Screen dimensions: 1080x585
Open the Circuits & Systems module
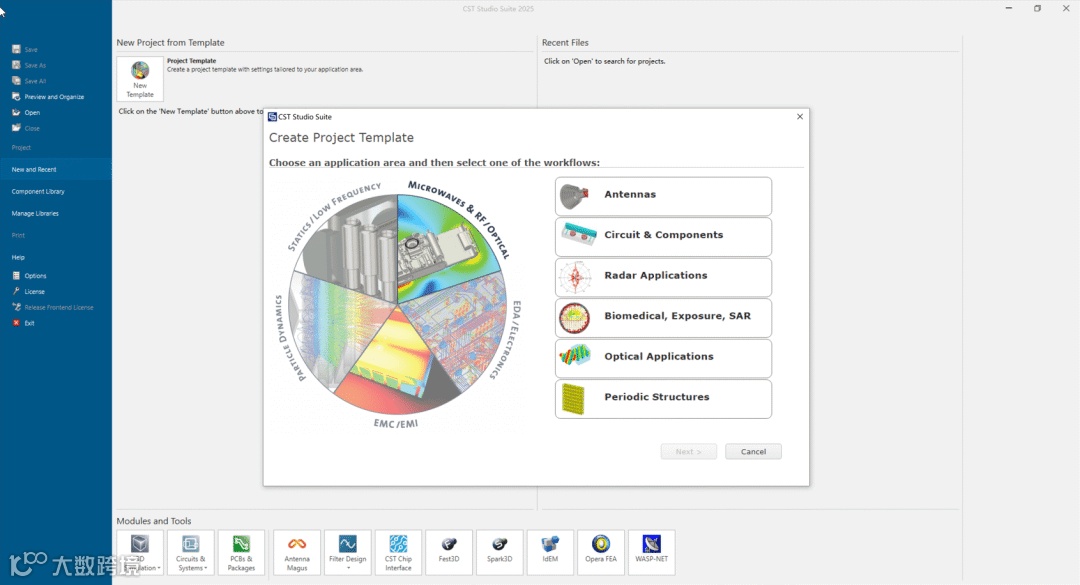tap(191, 553)
